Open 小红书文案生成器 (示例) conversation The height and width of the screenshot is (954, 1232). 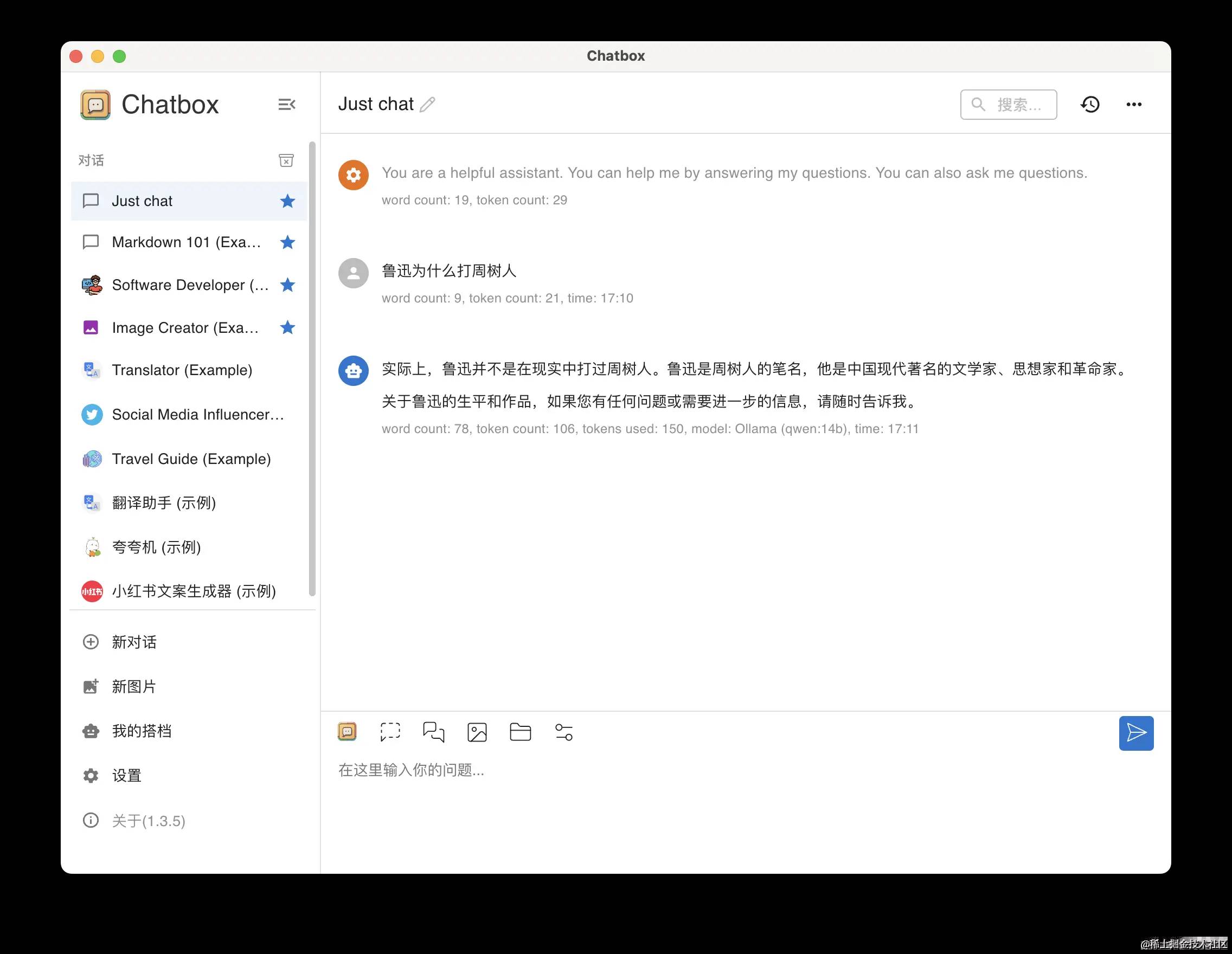click(189, 591)
